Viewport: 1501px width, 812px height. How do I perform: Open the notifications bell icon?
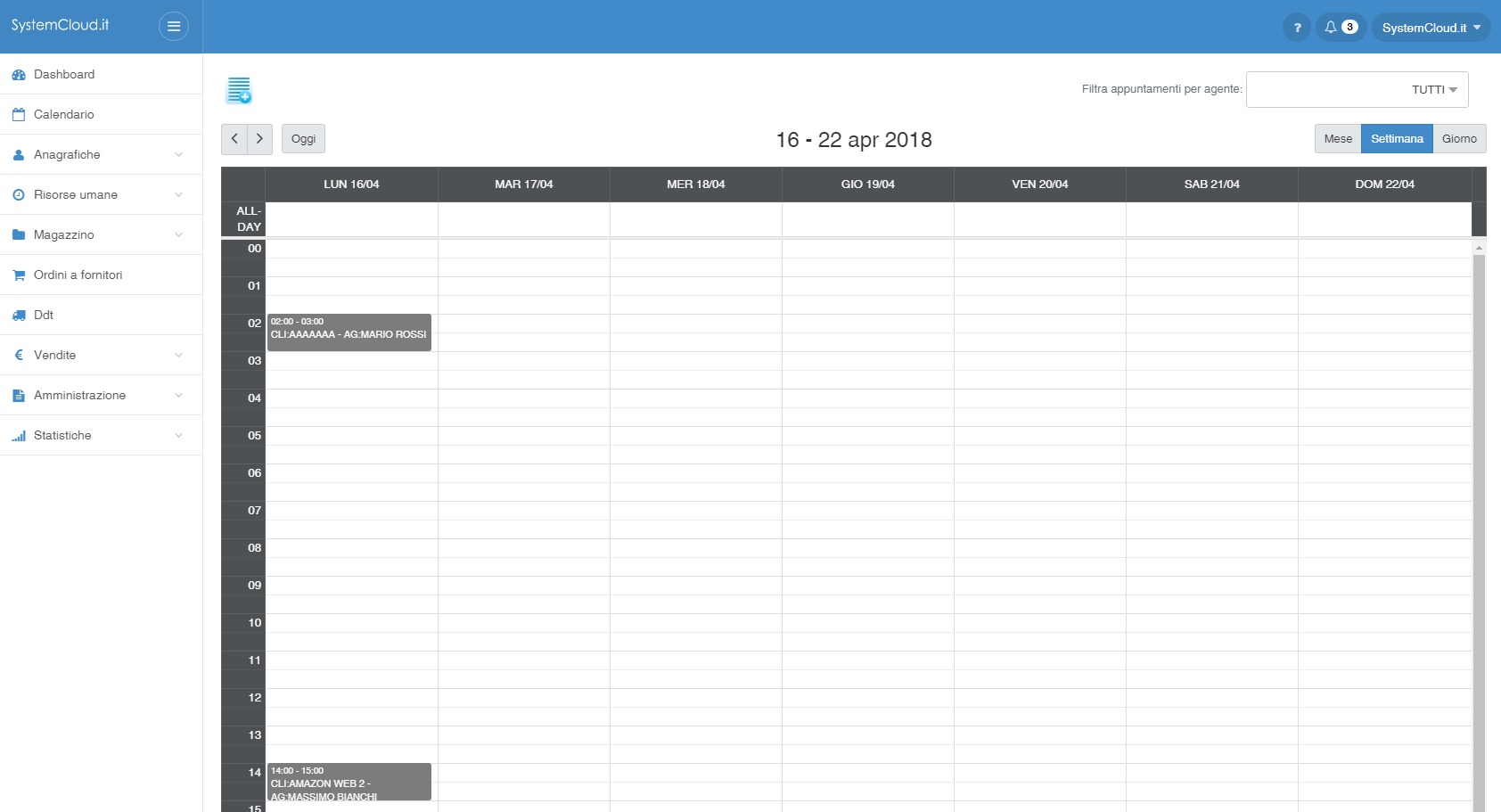(x=1331, y=28)
